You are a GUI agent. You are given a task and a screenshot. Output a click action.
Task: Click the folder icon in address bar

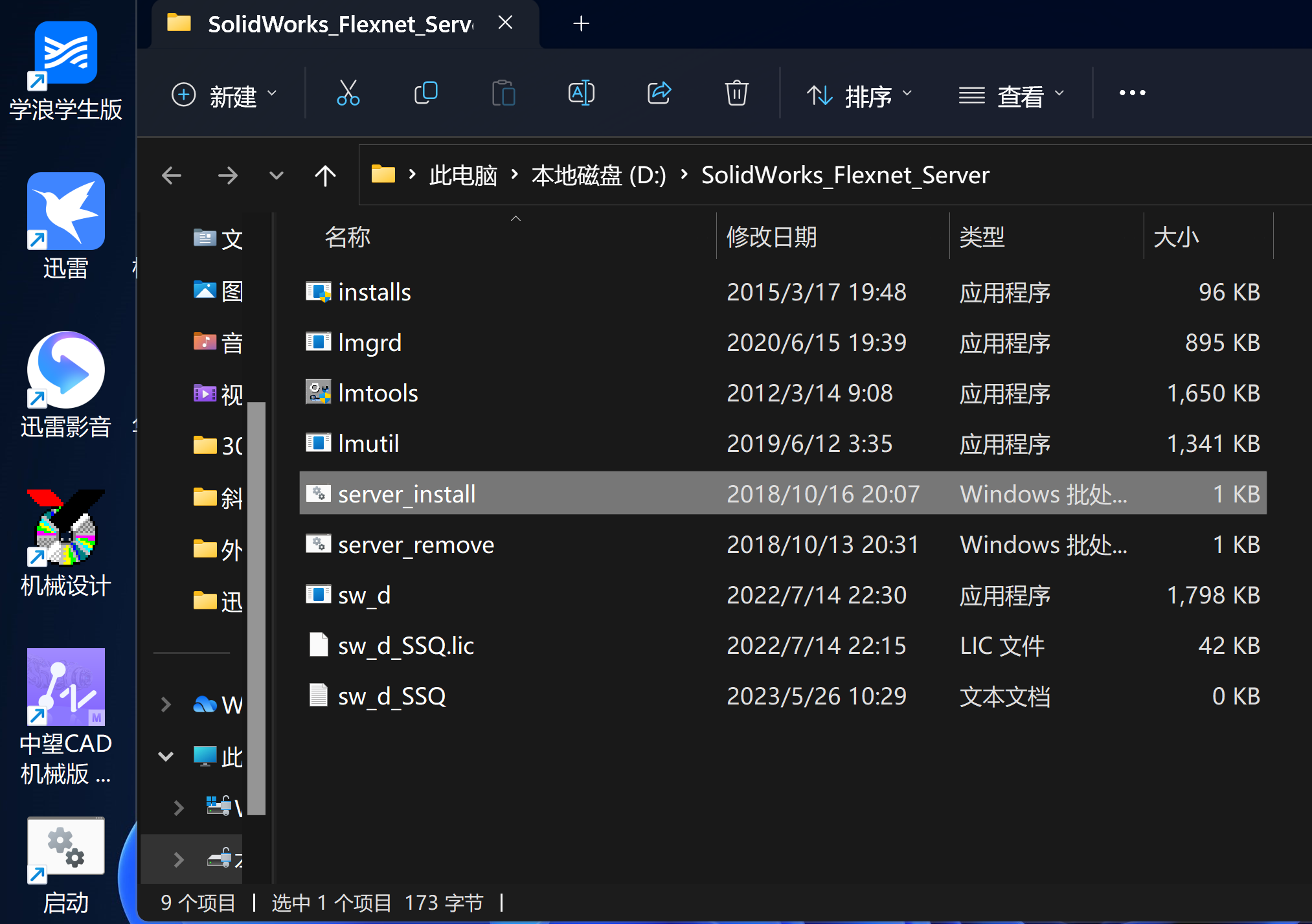[x=383, y=174]
